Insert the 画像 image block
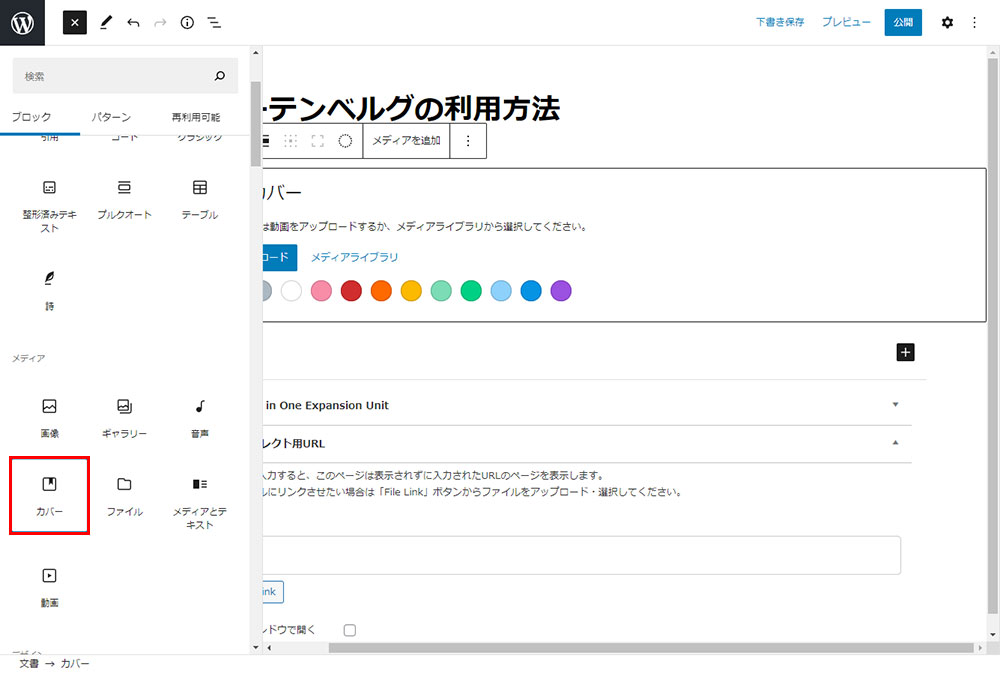This screenshot has height=673, width=1000. pyautogui.click(x=49, y=416)
